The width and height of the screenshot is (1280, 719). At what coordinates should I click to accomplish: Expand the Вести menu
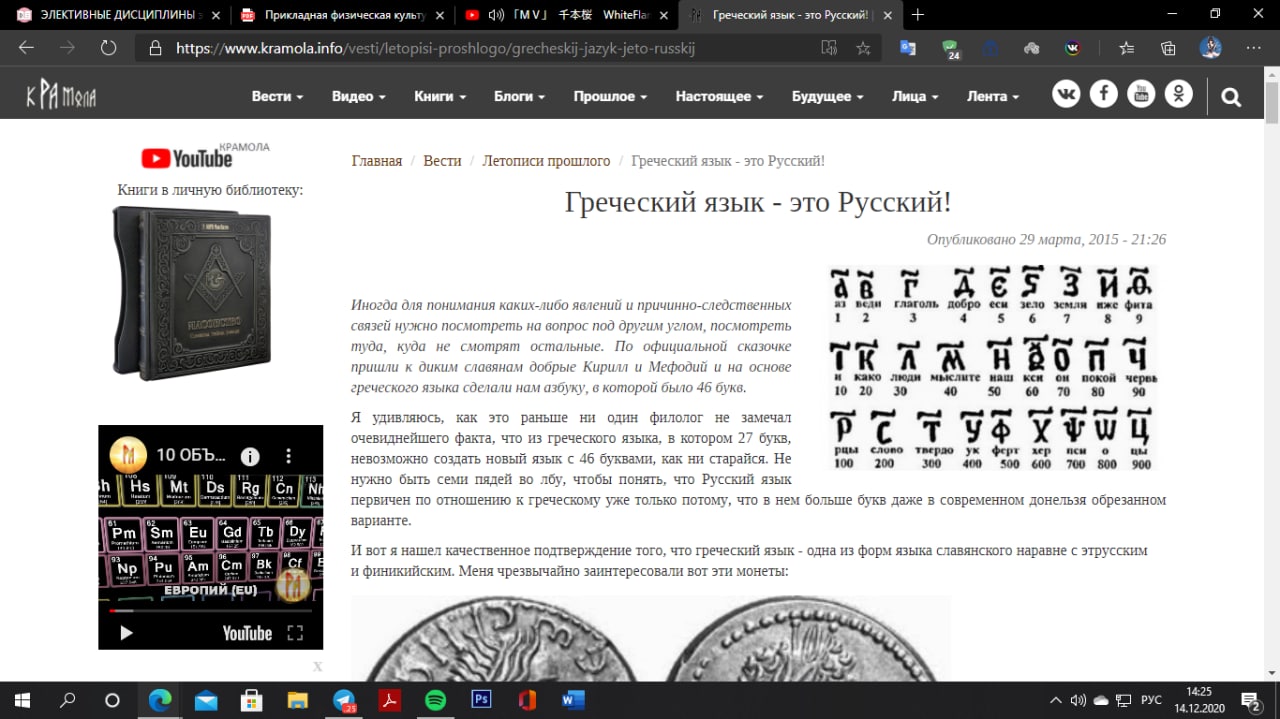(x=277, y=96)
